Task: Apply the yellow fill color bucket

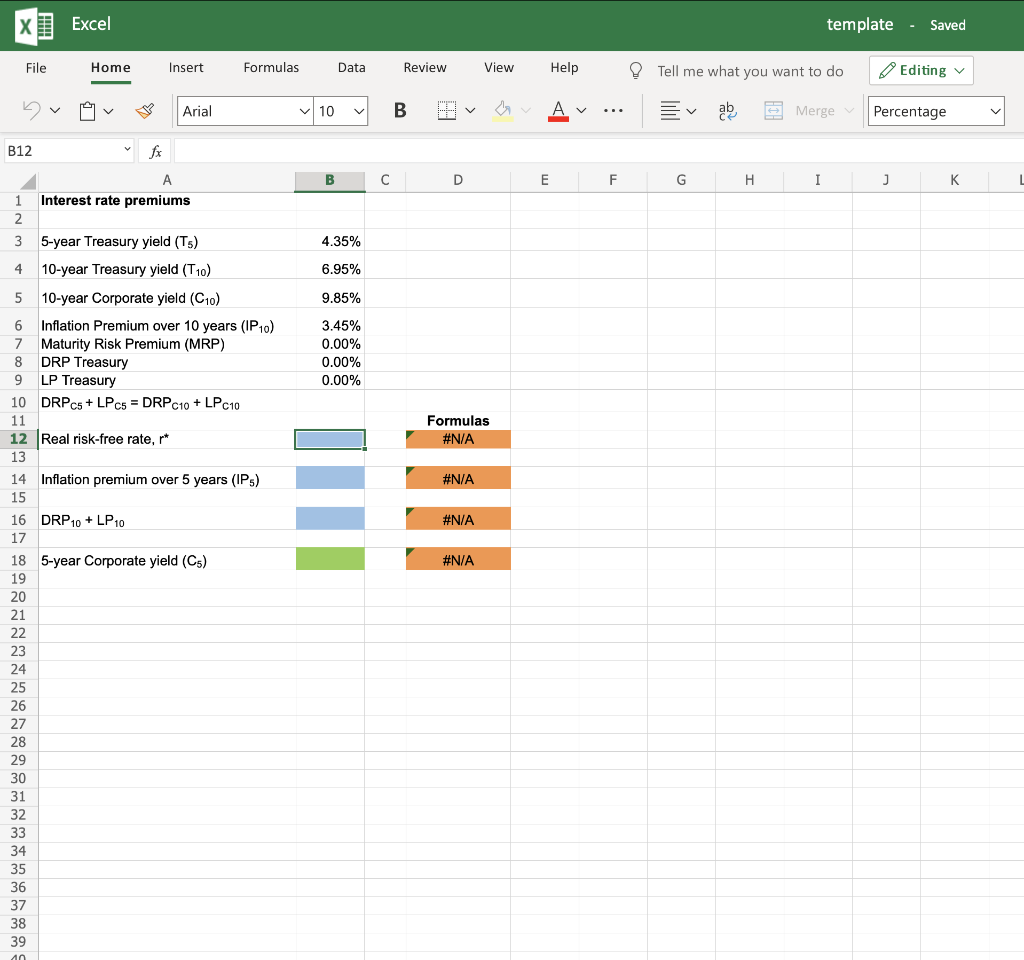Action: click(503, 110)
